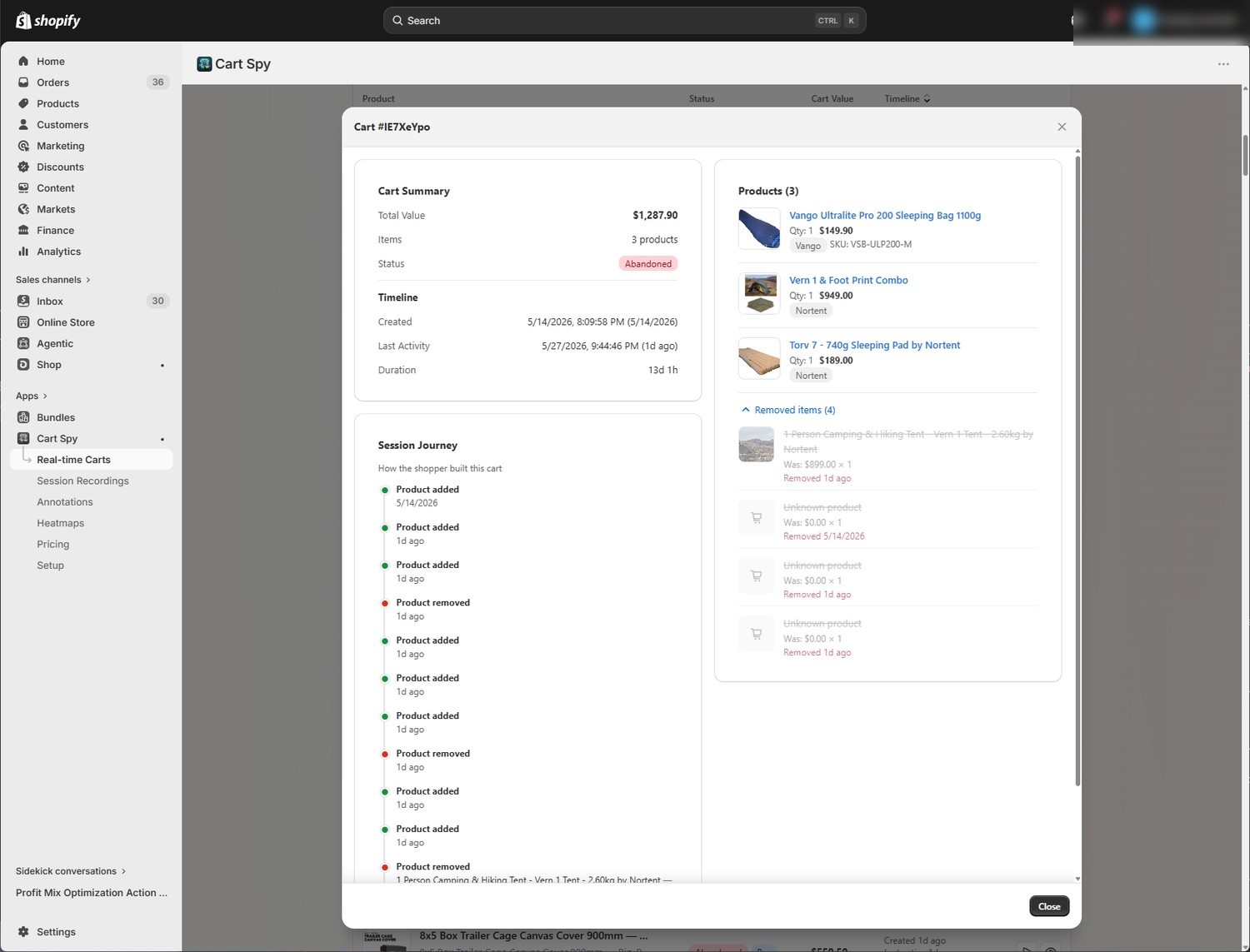Click the search magnifier icon
1250x952 pixels.
(397, 21)
